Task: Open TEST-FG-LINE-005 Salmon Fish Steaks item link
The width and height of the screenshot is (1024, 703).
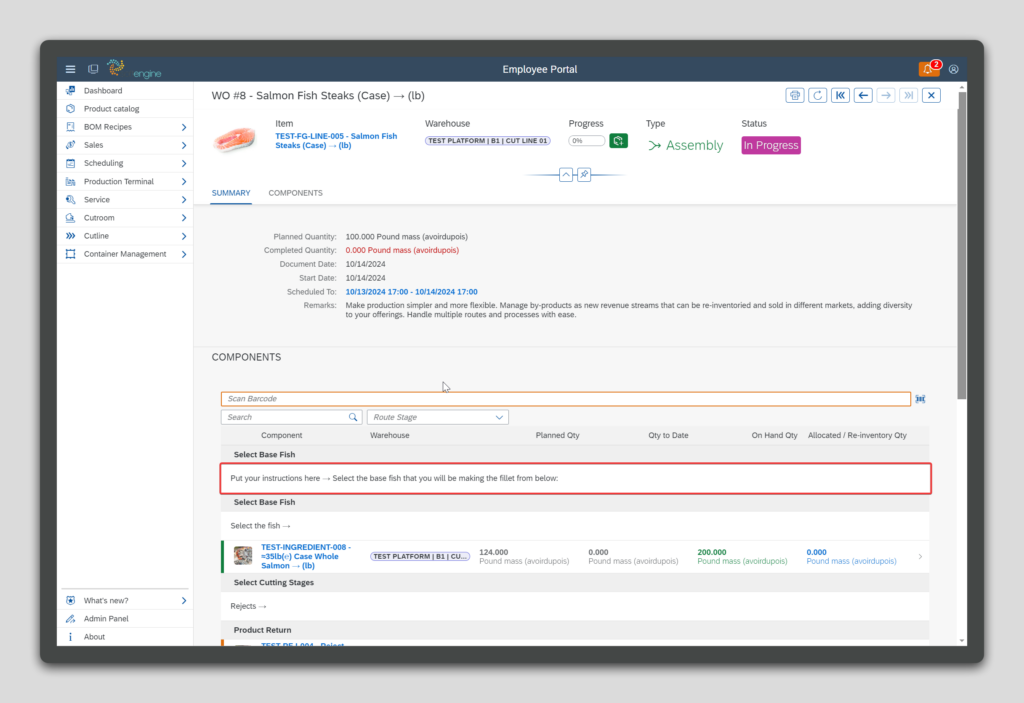Action: pos(336,140)
